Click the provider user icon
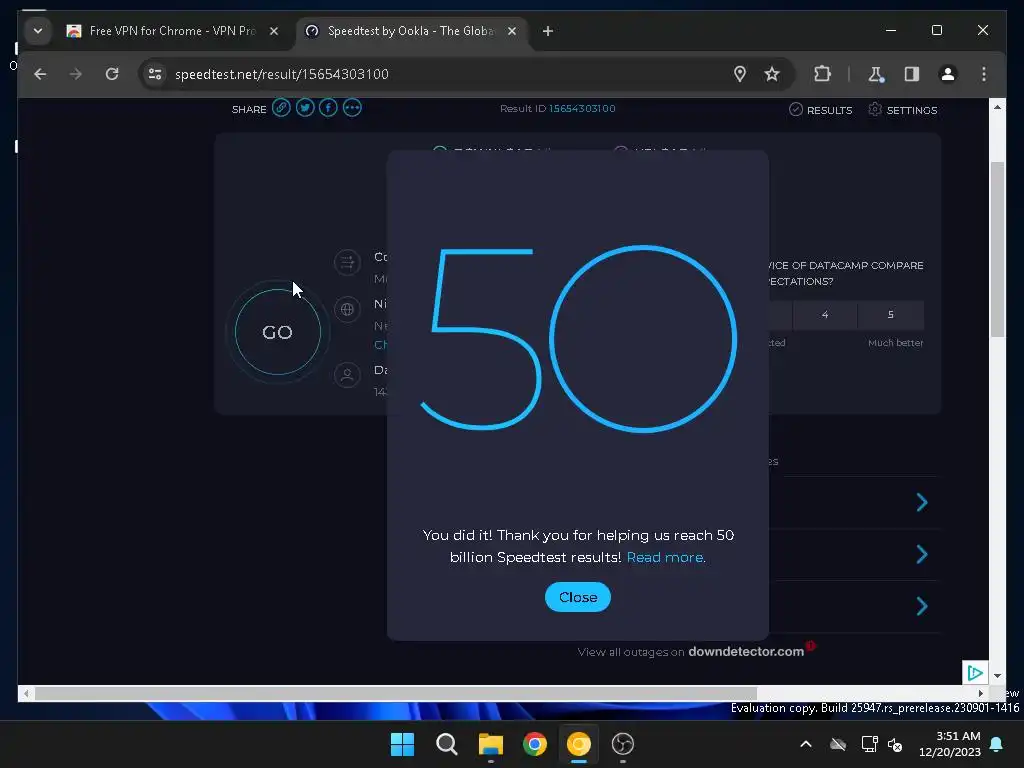The image size is (1024, 768). coord(347,375)
